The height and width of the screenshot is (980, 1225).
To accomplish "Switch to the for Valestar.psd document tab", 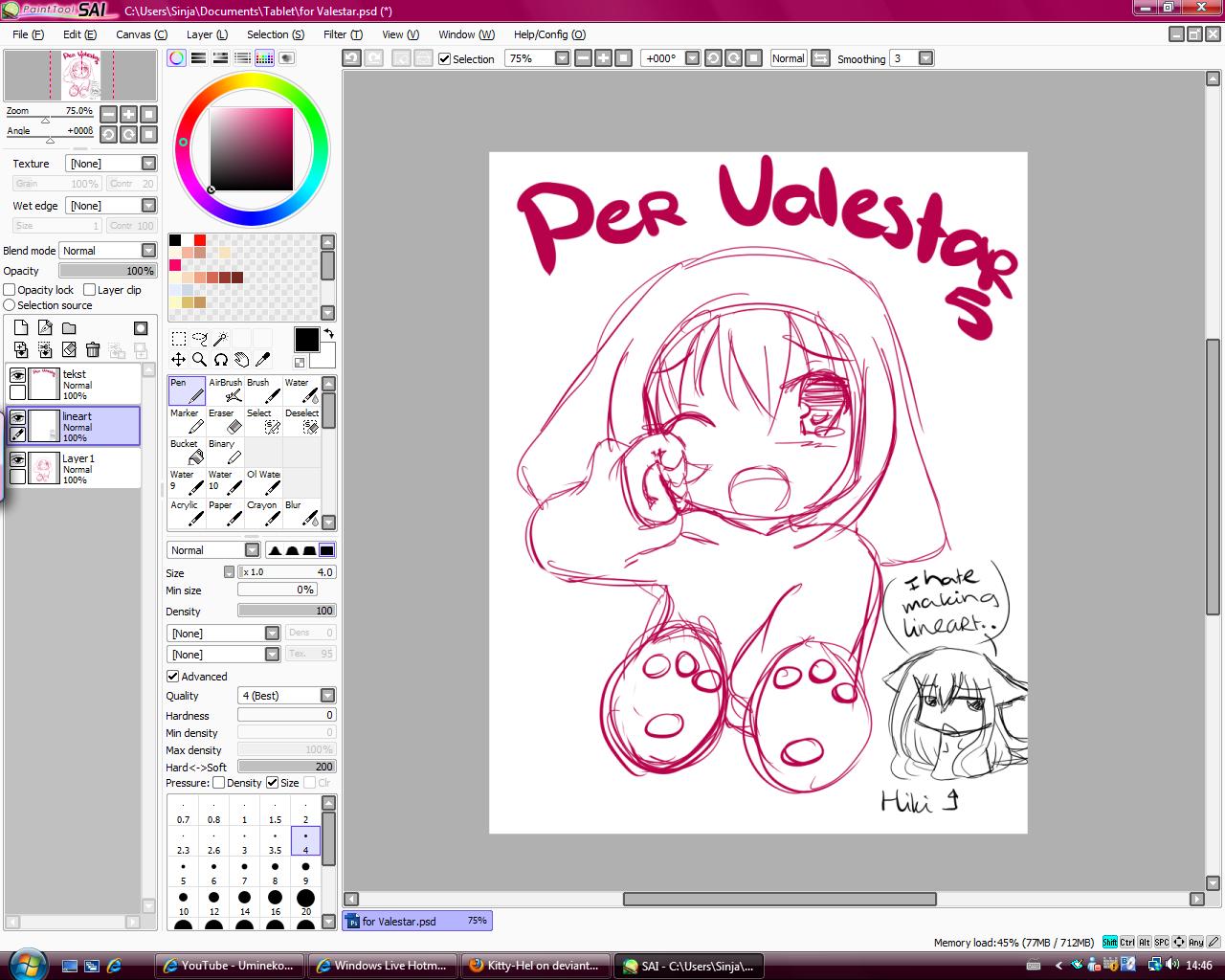I will (417, 921).
